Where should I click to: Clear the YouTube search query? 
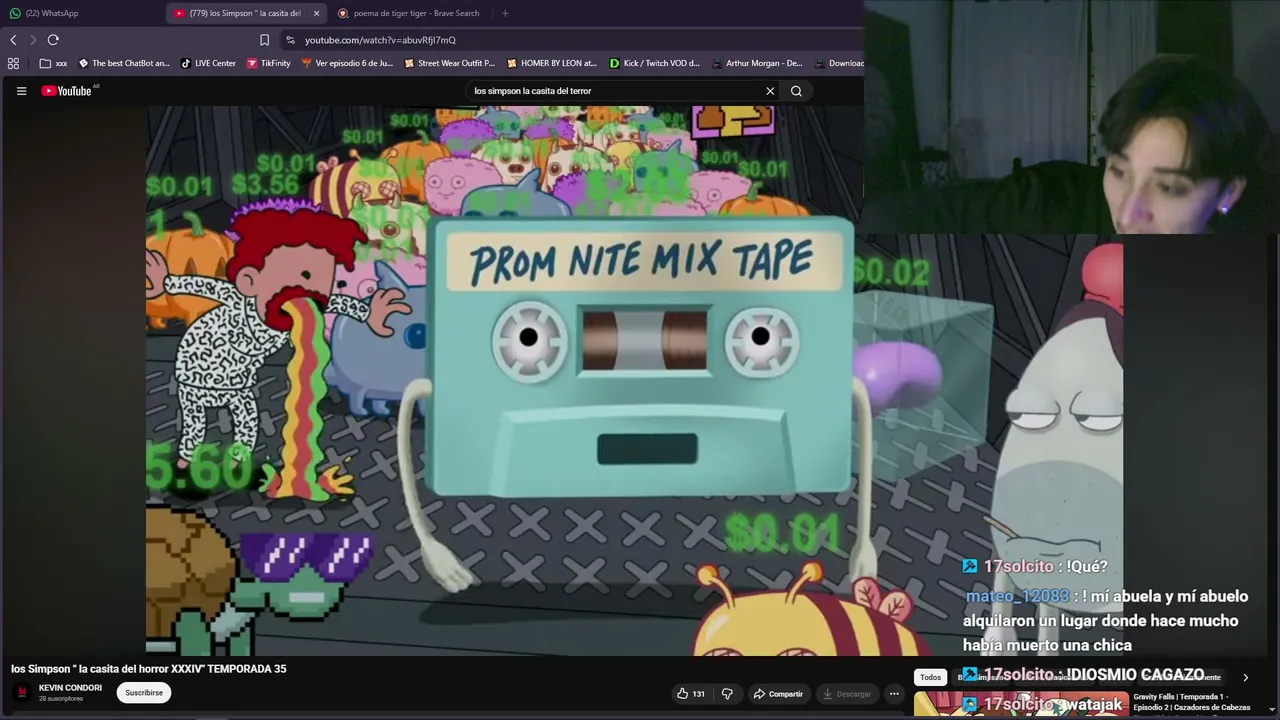[770, 91]
